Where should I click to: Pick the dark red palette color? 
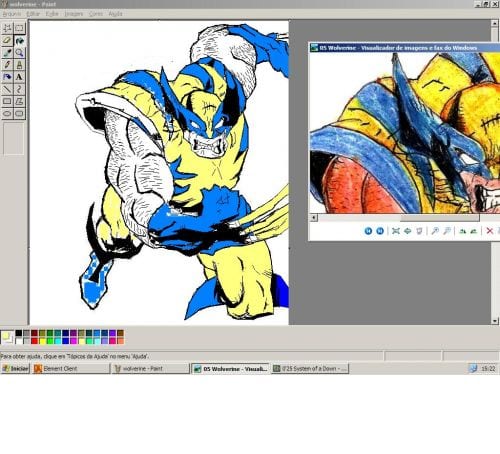click(x=34, y=333)
